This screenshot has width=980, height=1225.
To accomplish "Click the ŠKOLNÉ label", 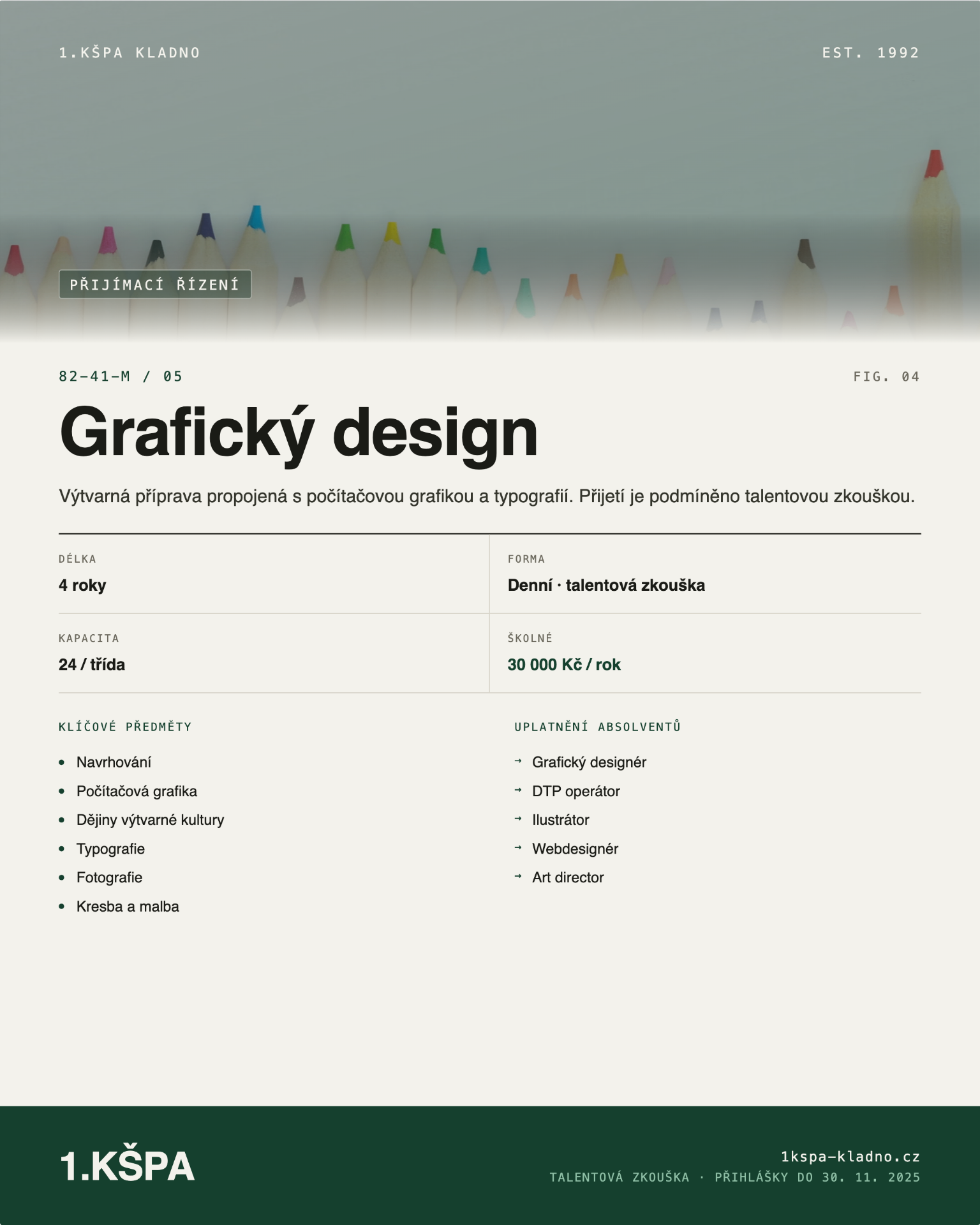I will pos(530,638).
